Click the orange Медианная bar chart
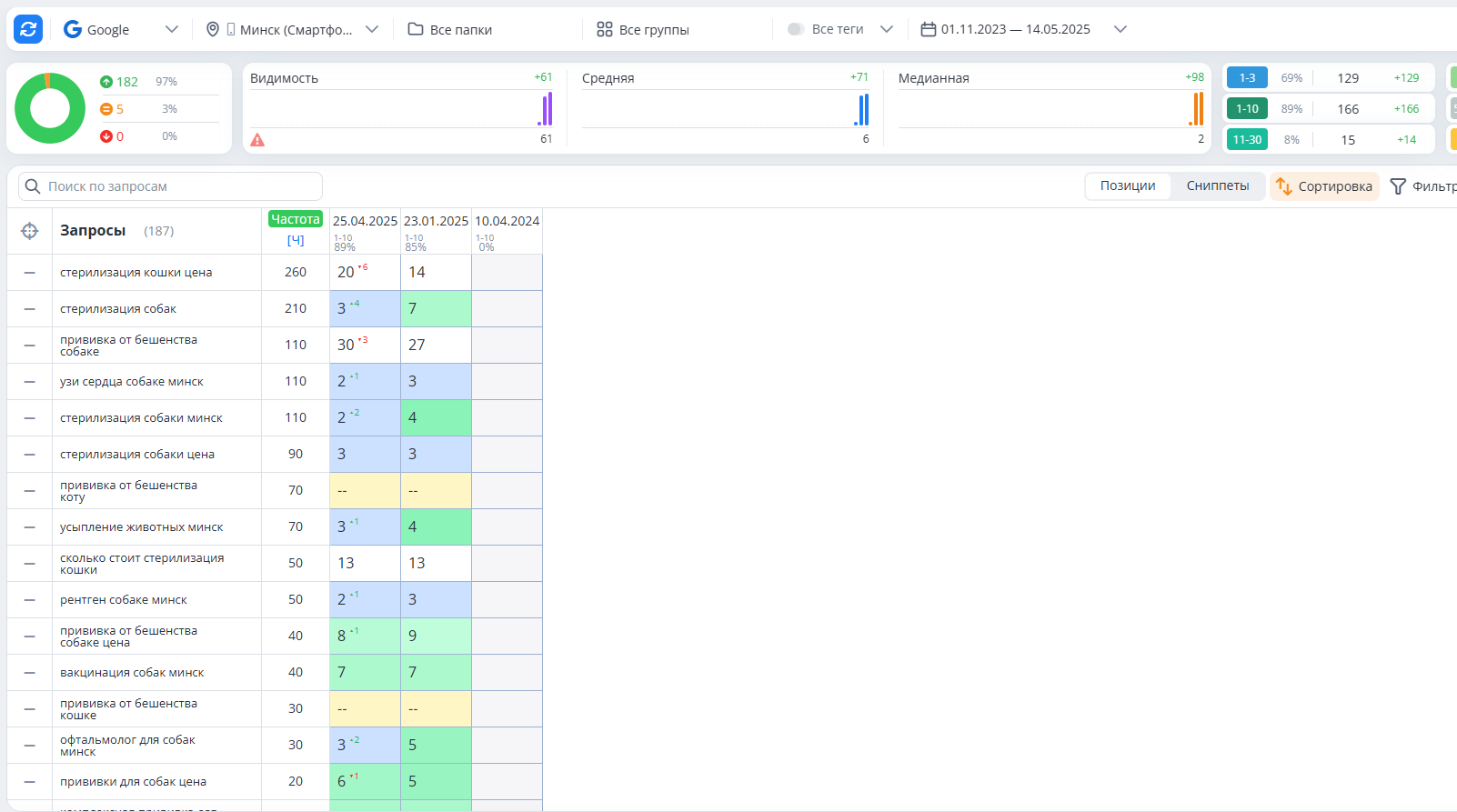 (1197, 109)
